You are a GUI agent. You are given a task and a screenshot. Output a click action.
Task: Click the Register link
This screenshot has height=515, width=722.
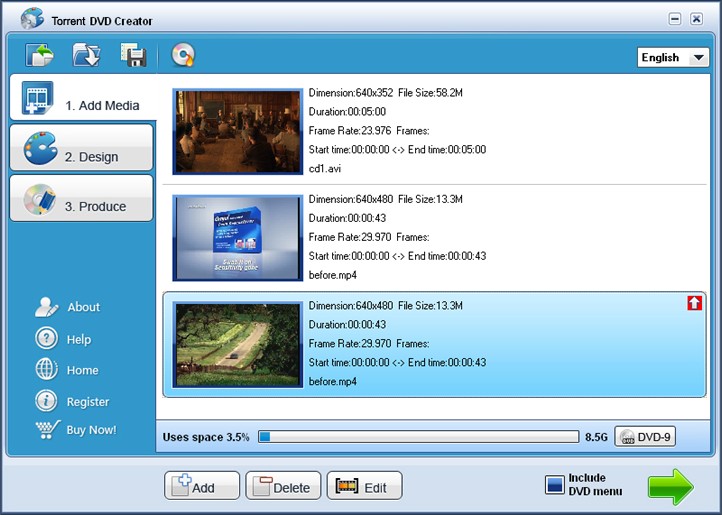tap(88, 402)
